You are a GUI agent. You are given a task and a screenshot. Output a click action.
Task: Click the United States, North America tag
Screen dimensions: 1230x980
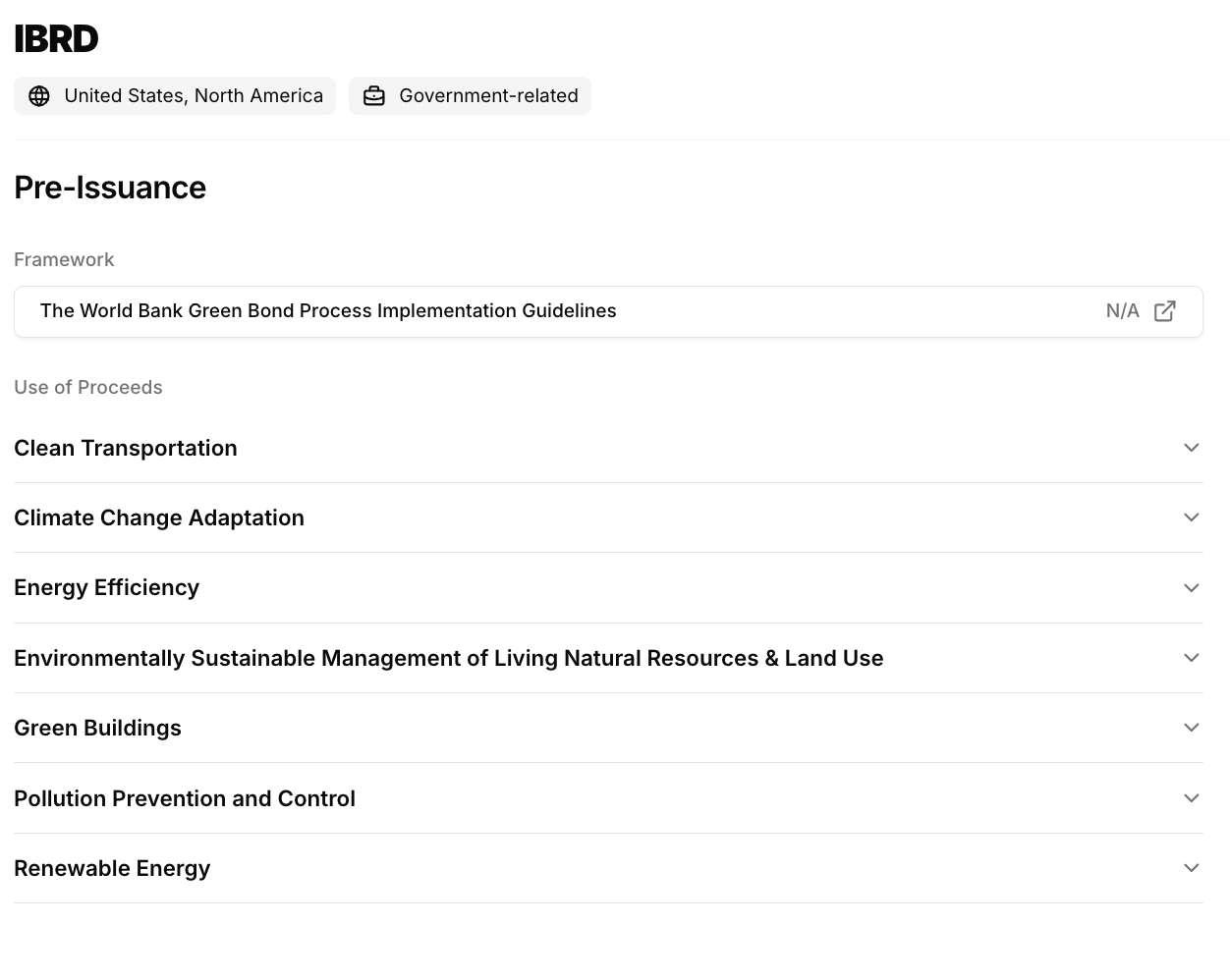(x=175, y=96)
